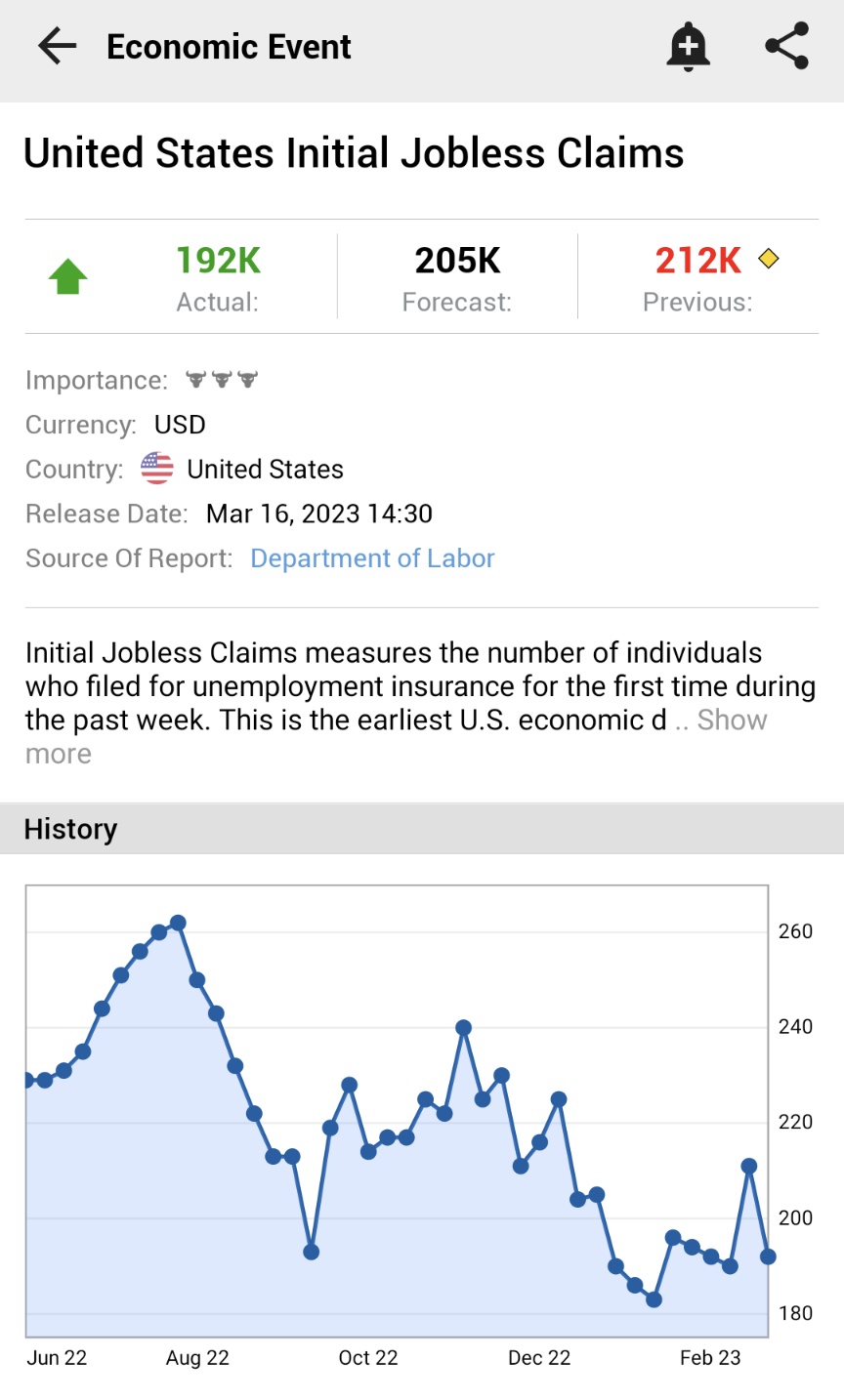Tap the importance bull heads icons

222,380
